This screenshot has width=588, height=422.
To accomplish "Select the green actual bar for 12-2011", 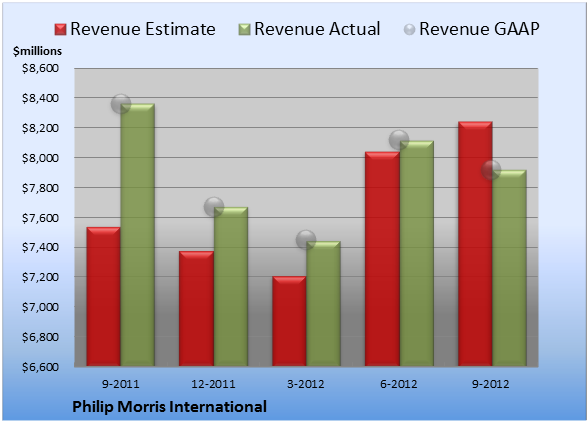I will click(230, 287).
